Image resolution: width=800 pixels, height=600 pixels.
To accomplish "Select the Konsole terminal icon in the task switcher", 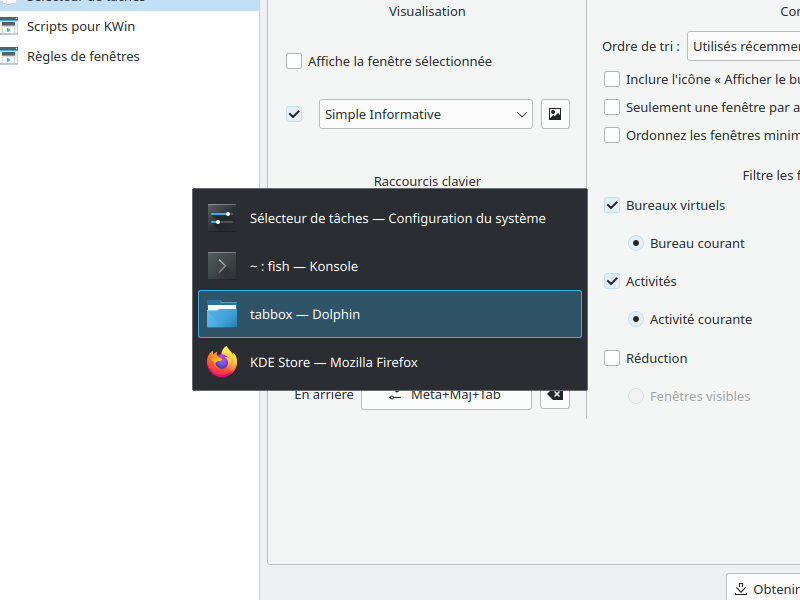I will click(221, 265).
